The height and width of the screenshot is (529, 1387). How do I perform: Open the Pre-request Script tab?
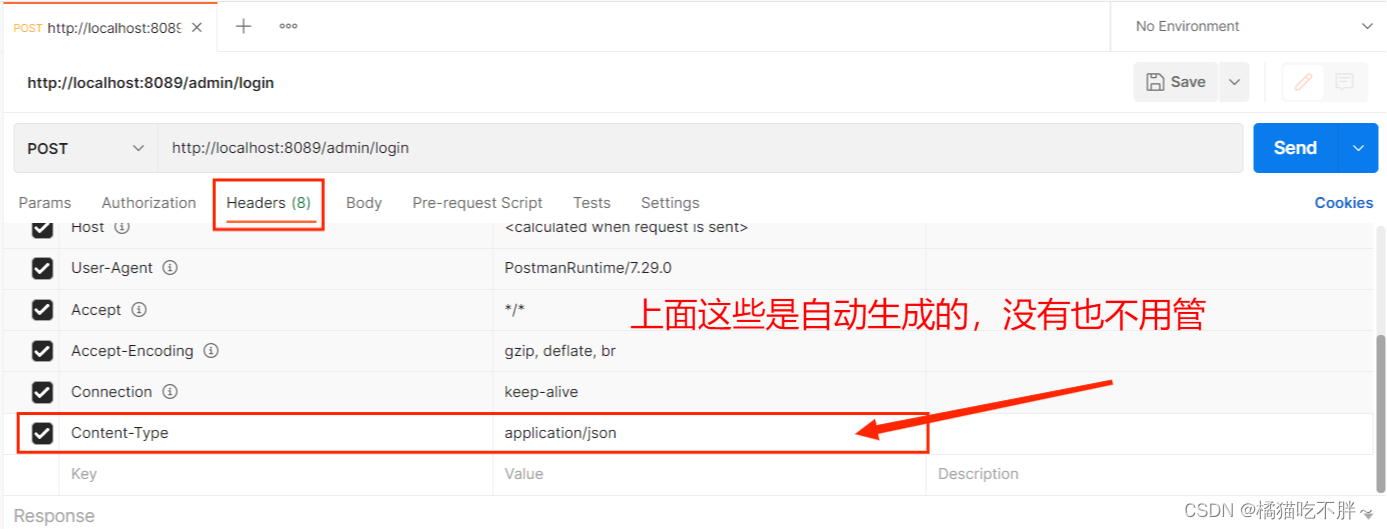click(477, 203)
